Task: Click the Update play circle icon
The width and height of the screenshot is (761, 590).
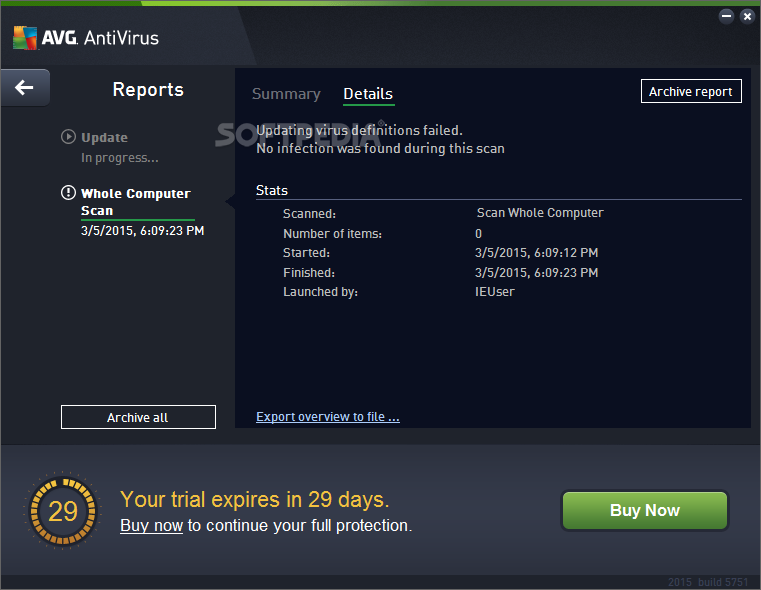Action: (68, 137)
